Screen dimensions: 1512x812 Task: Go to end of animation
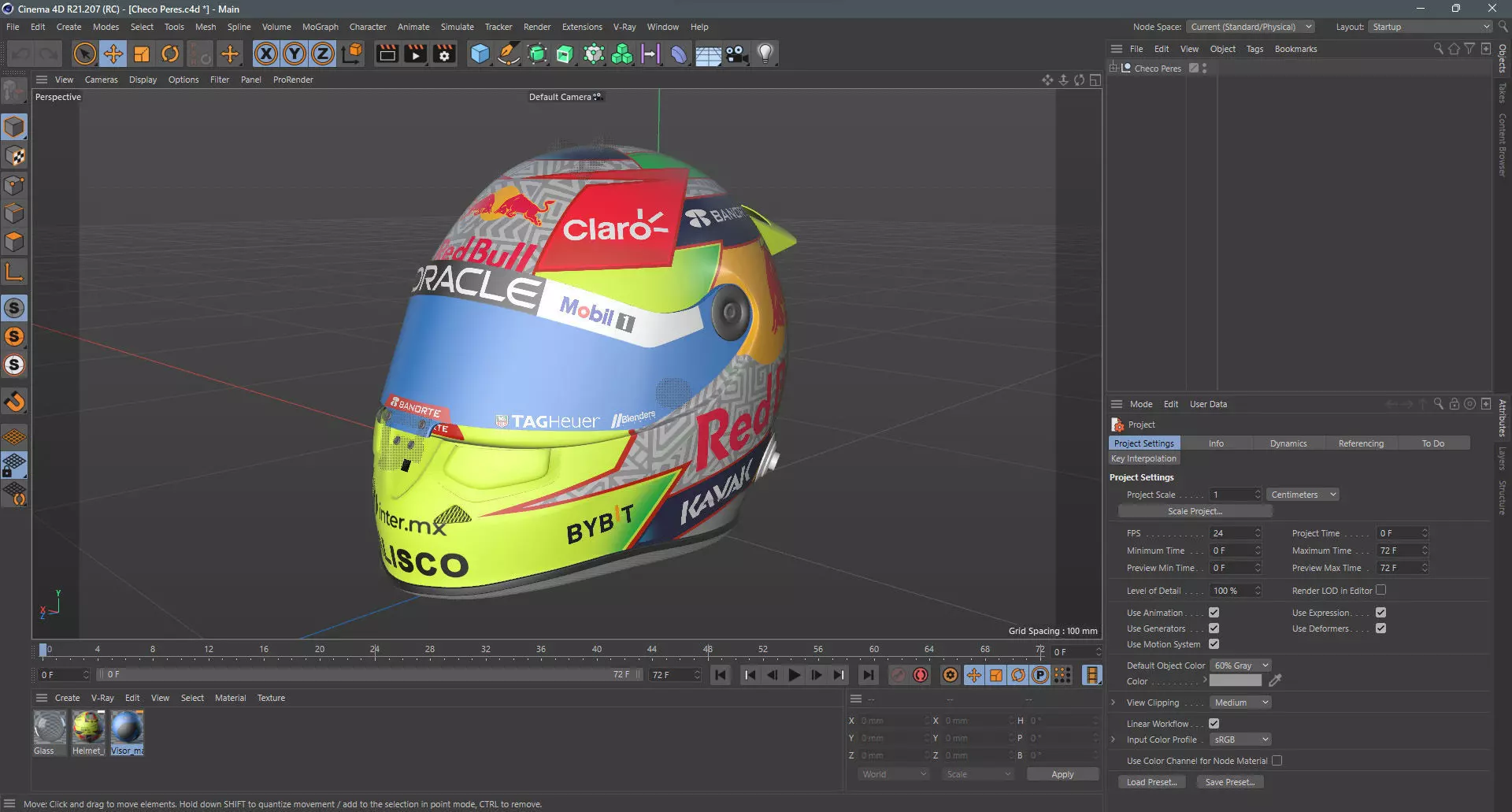(868, 675)
